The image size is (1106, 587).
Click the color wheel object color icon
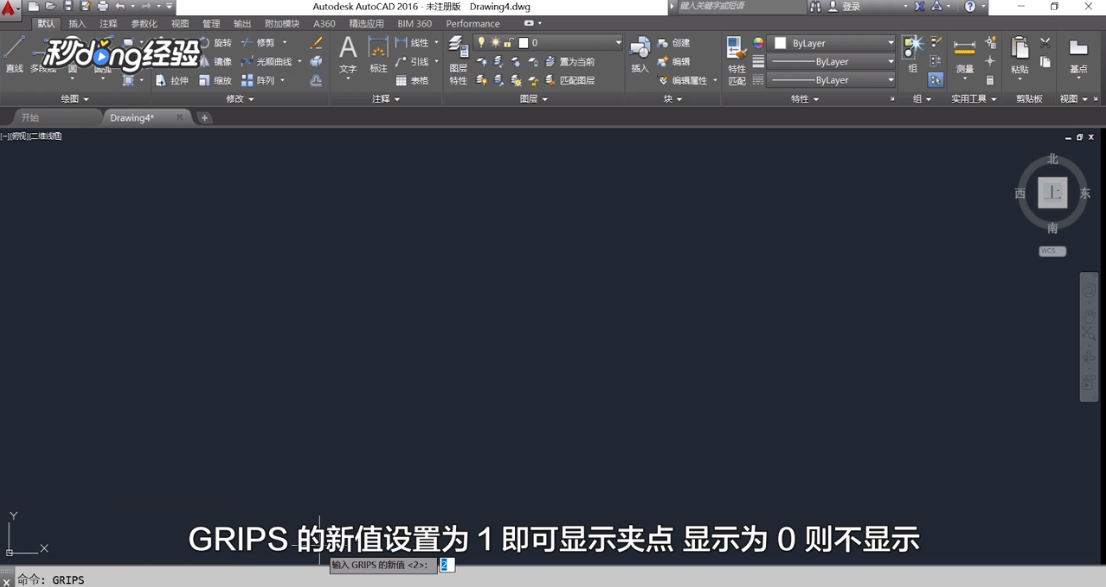click(x=758, y=43)
